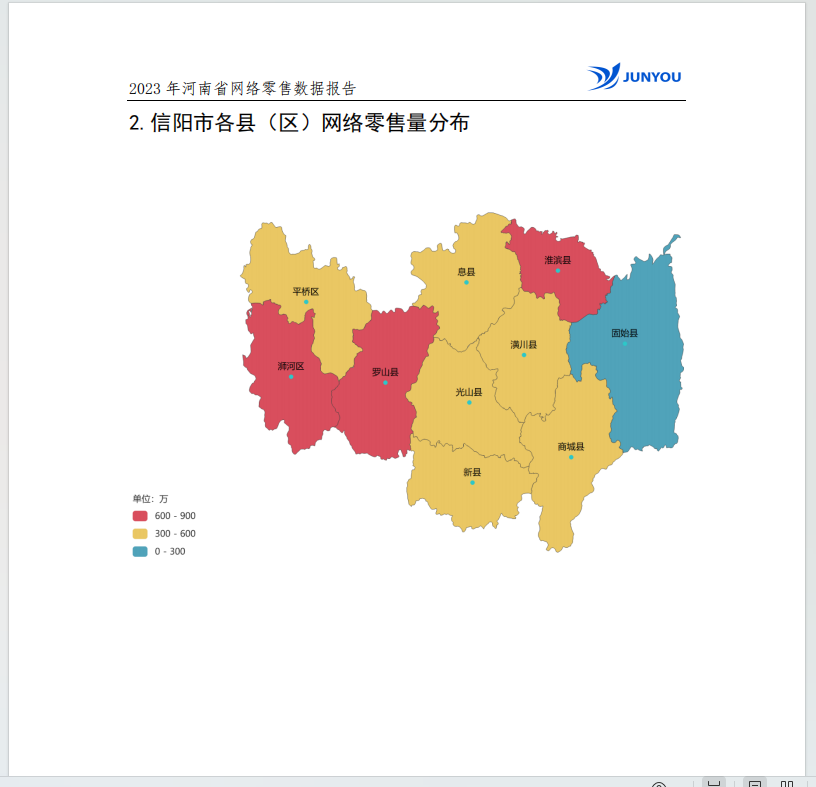816x787 pixels.
Task: Select the blue 0 - 300 legend swatch
Action: click(x=140, y=551)
